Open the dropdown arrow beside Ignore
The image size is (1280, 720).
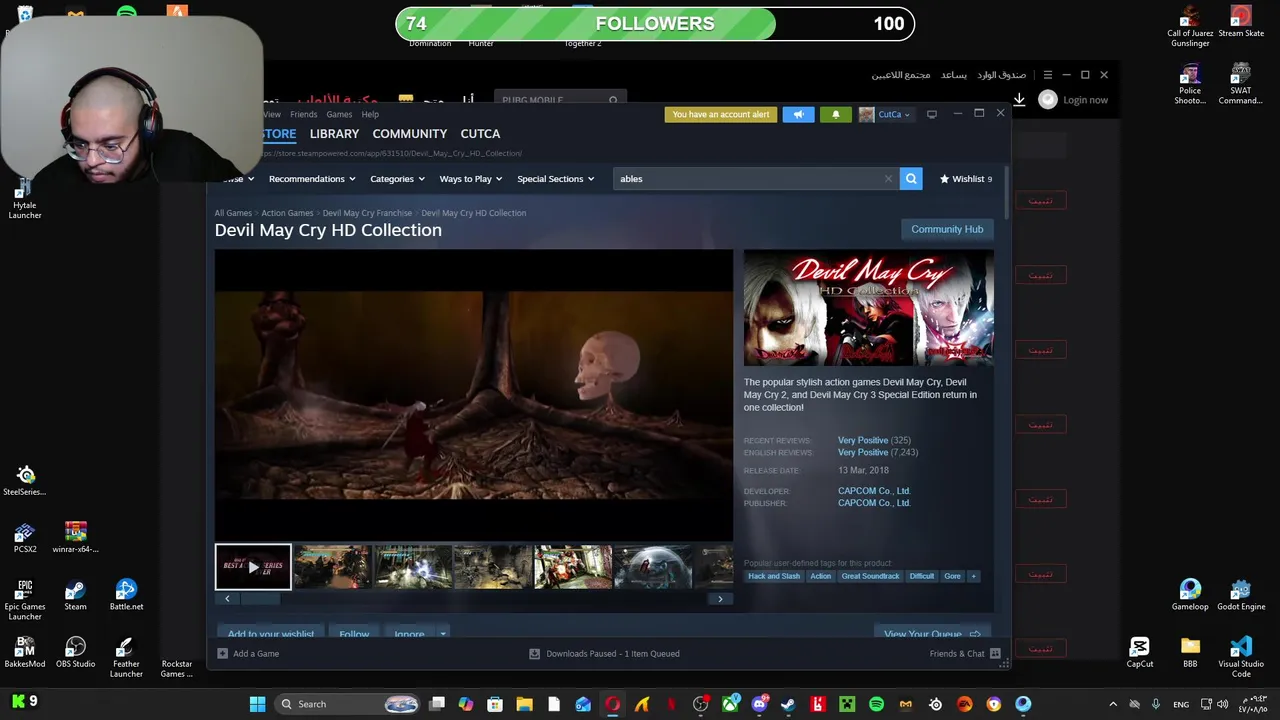click(442, 634)
